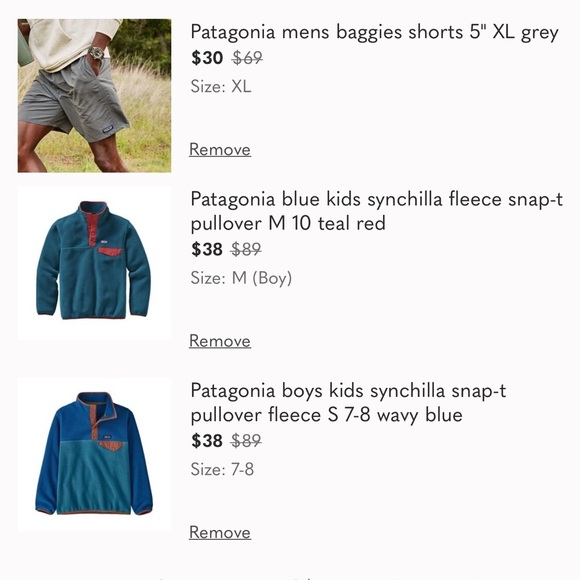Screen dimensions: 580x580
Task: Remove the mens baggies shorts from bundle
Action: (220, 150)
